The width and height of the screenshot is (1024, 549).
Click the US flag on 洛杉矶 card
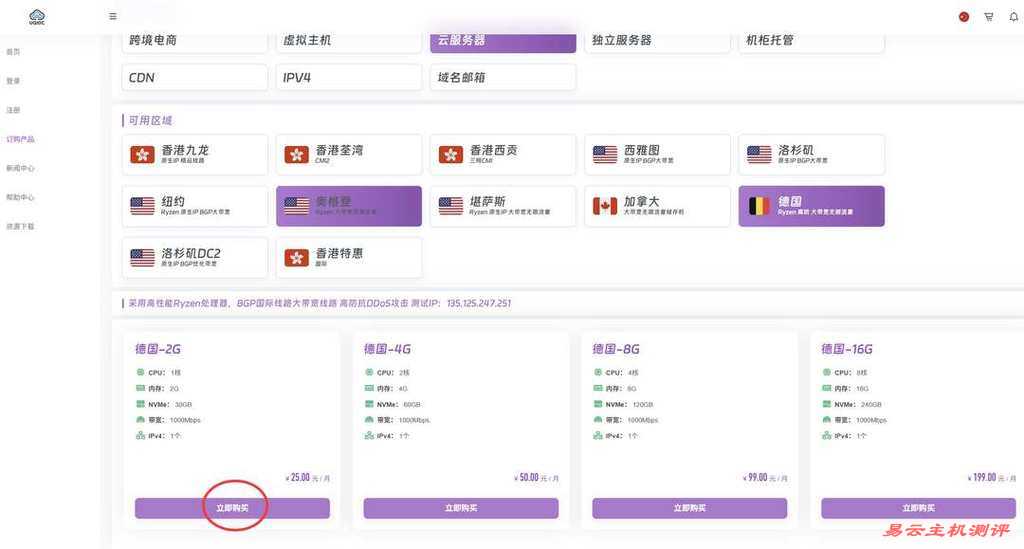(x=759, y=155)
